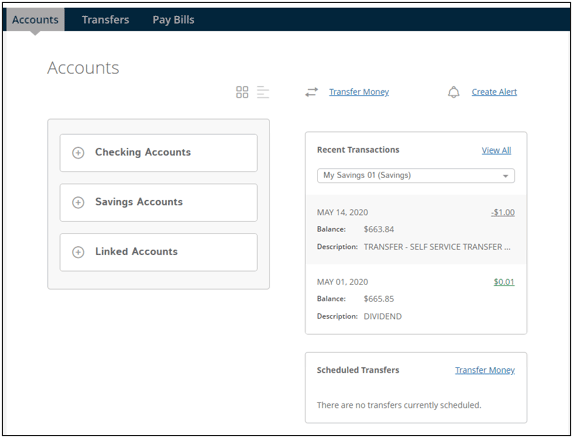The image size is (573, 438).
Task: Go to the Transfers tab
Action: click(105, 19)
